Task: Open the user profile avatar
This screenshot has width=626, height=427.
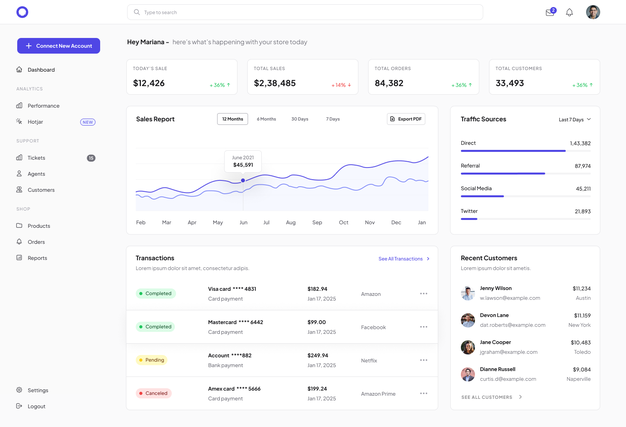Action: (593, 12)
